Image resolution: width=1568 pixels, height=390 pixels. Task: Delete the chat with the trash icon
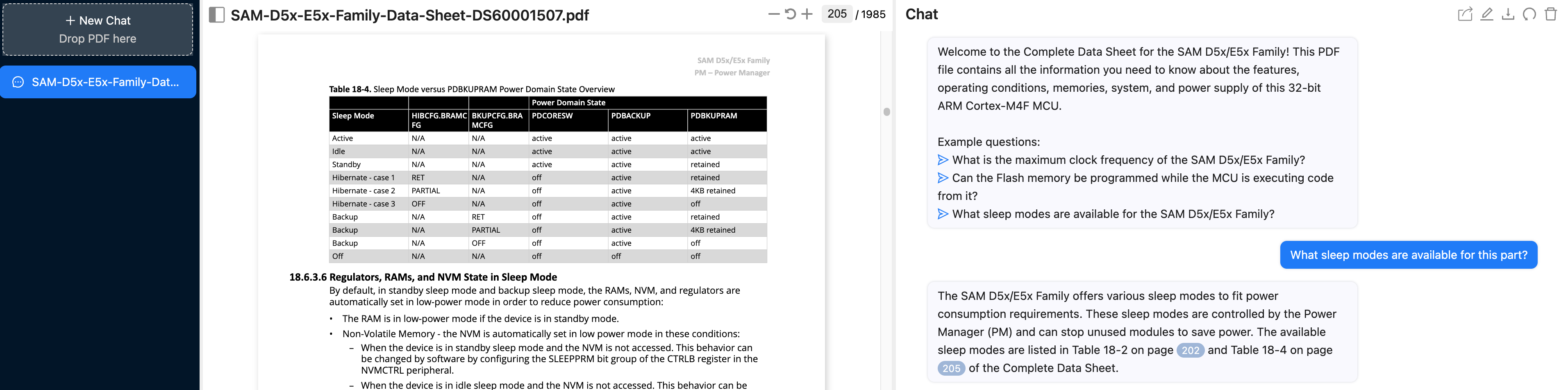click(1550, 14)
